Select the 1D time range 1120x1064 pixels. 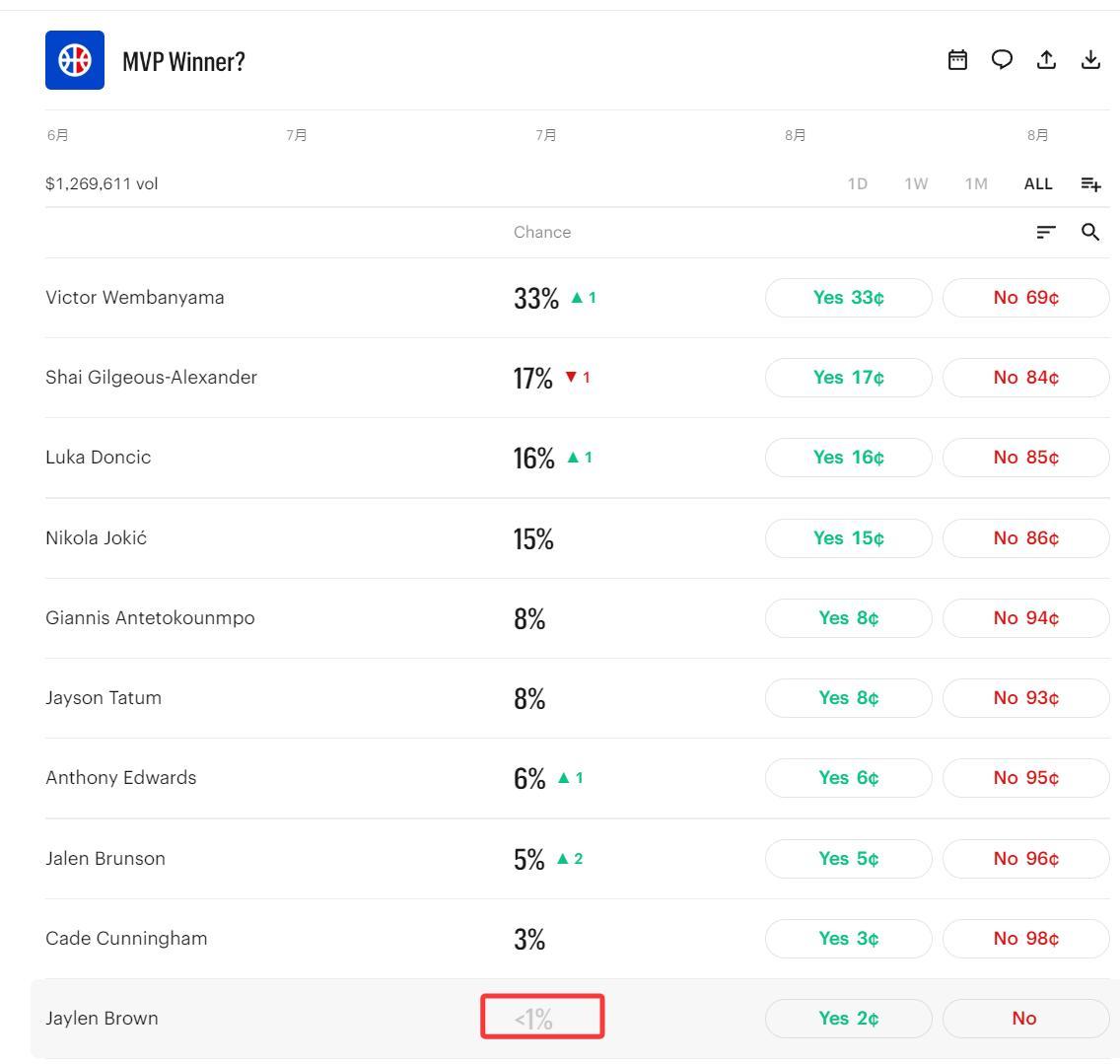point(857,184)
